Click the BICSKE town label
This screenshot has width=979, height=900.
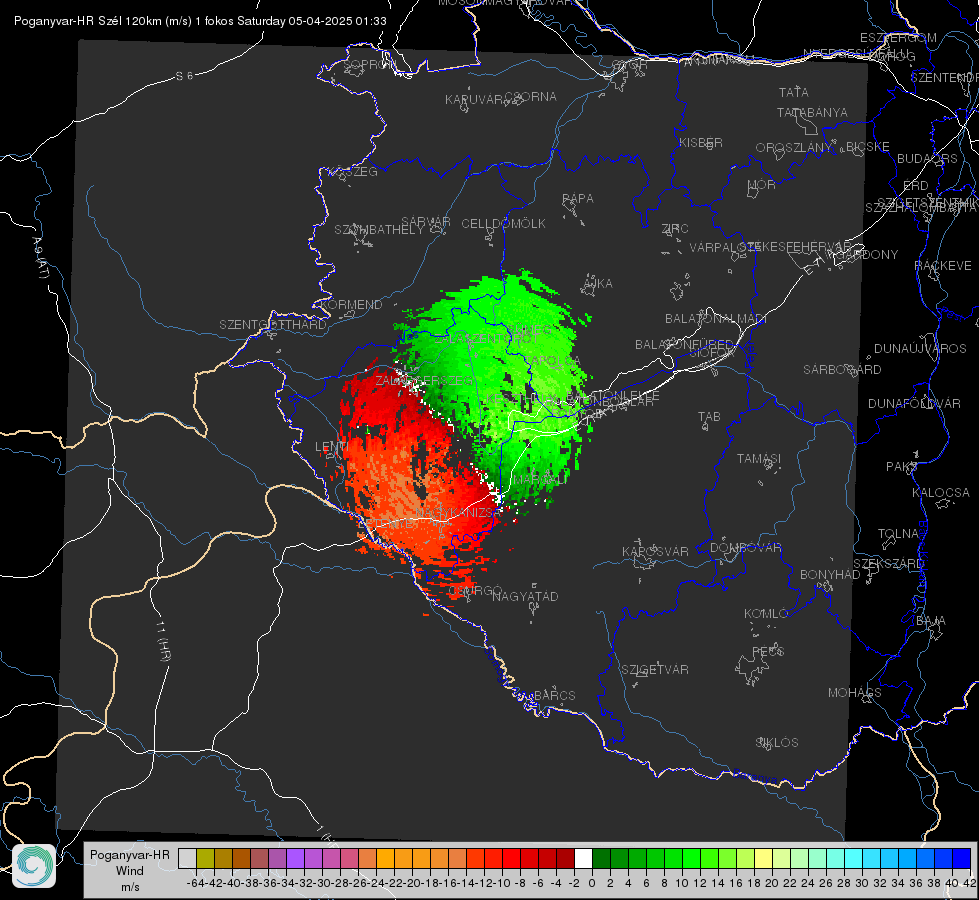coord(868,147)
